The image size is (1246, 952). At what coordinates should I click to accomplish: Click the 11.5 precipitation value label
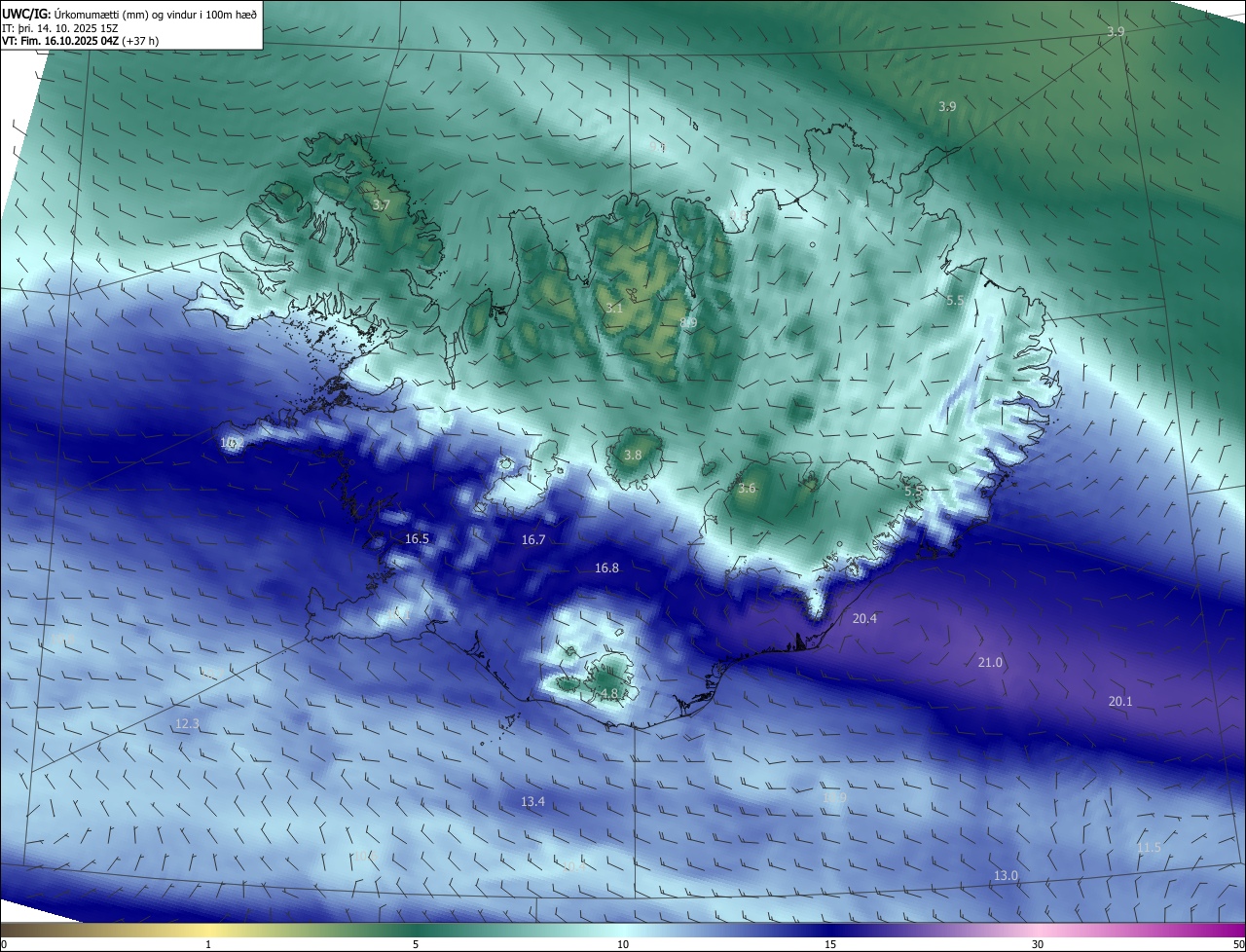point(1149,847)
